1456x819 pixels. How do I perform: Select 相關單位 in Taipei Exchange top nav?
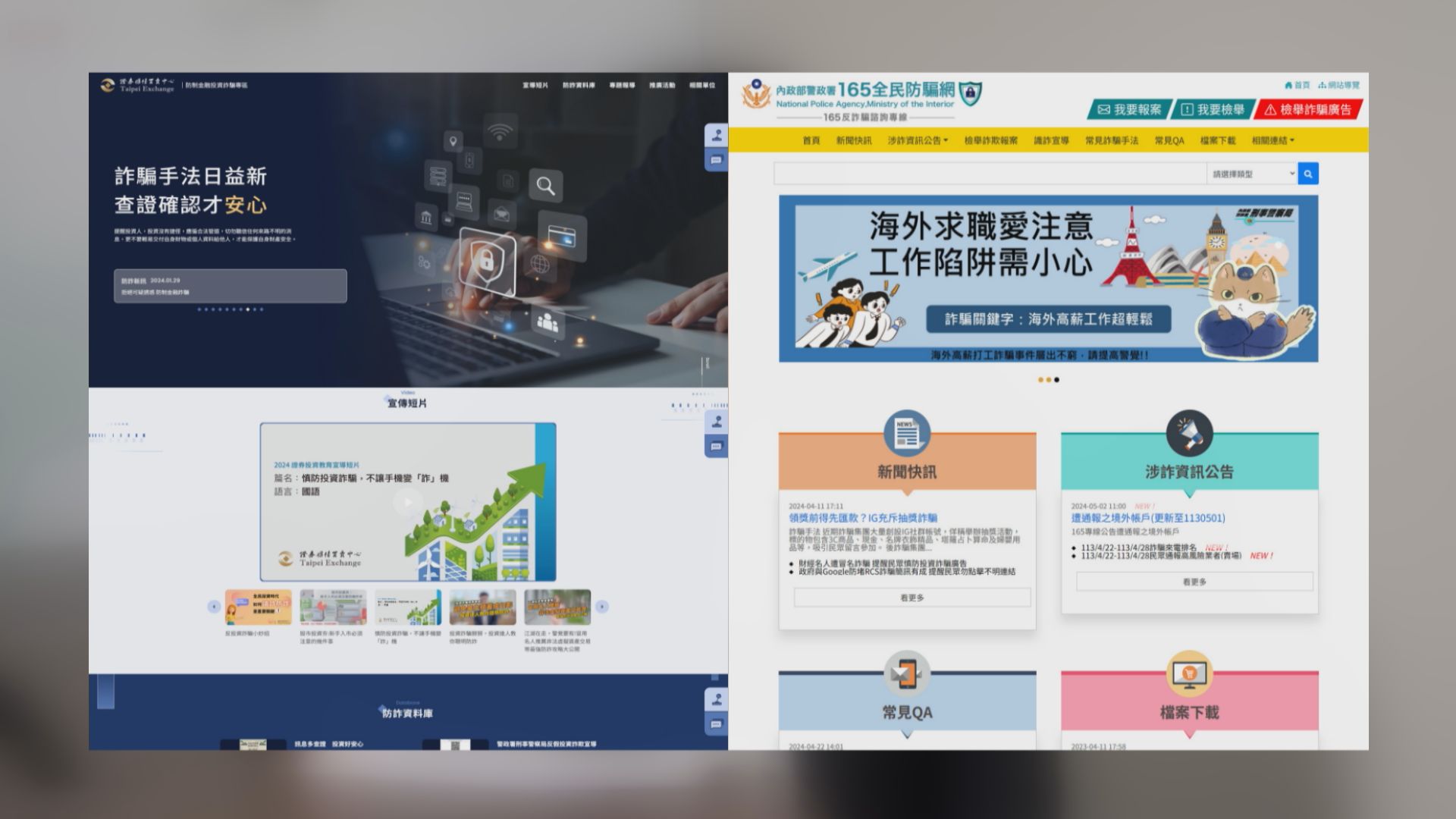click(x=701, y=85)
